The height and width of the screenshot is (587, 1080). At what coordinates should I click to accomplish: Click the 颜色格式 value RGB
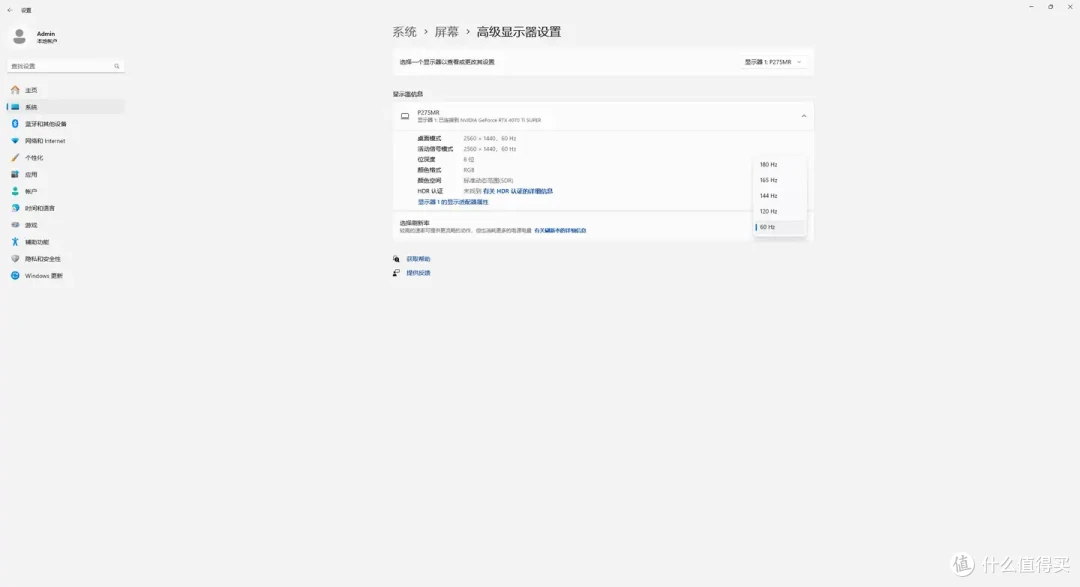[468, 170]
